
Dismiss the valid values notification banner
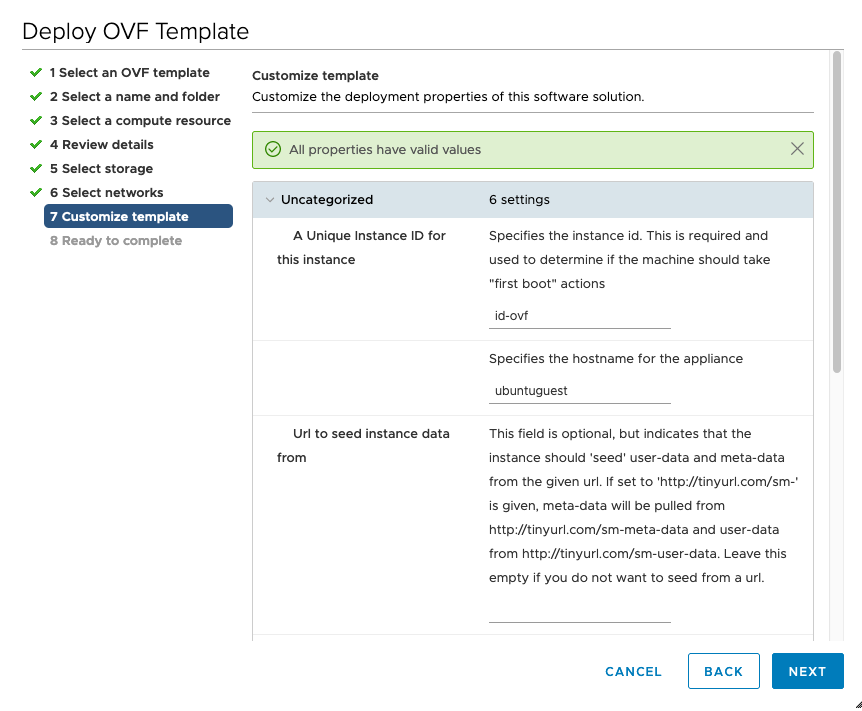797,149
